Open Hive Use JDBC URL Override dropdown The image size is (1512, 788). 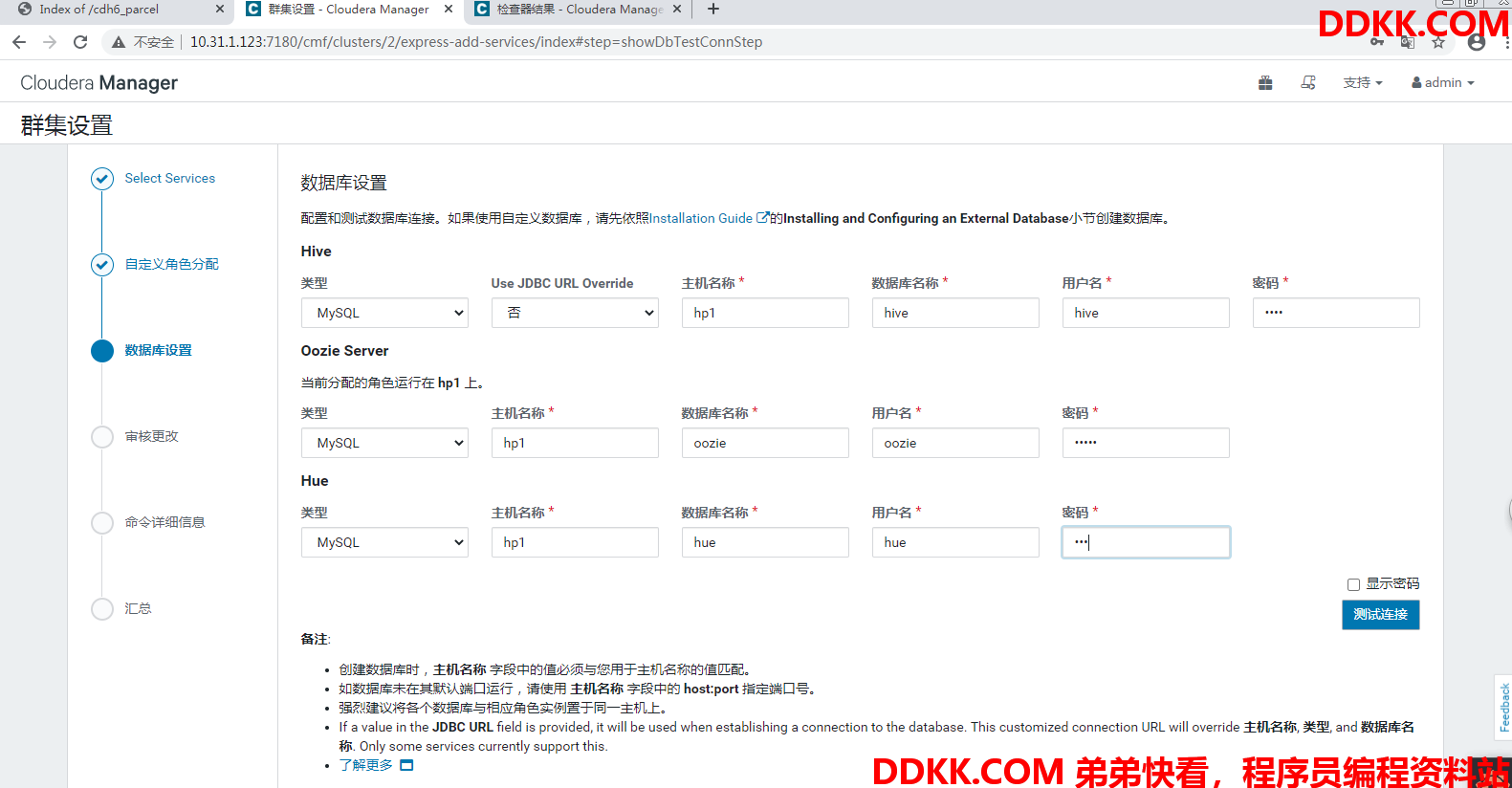[x=575, y=313]
